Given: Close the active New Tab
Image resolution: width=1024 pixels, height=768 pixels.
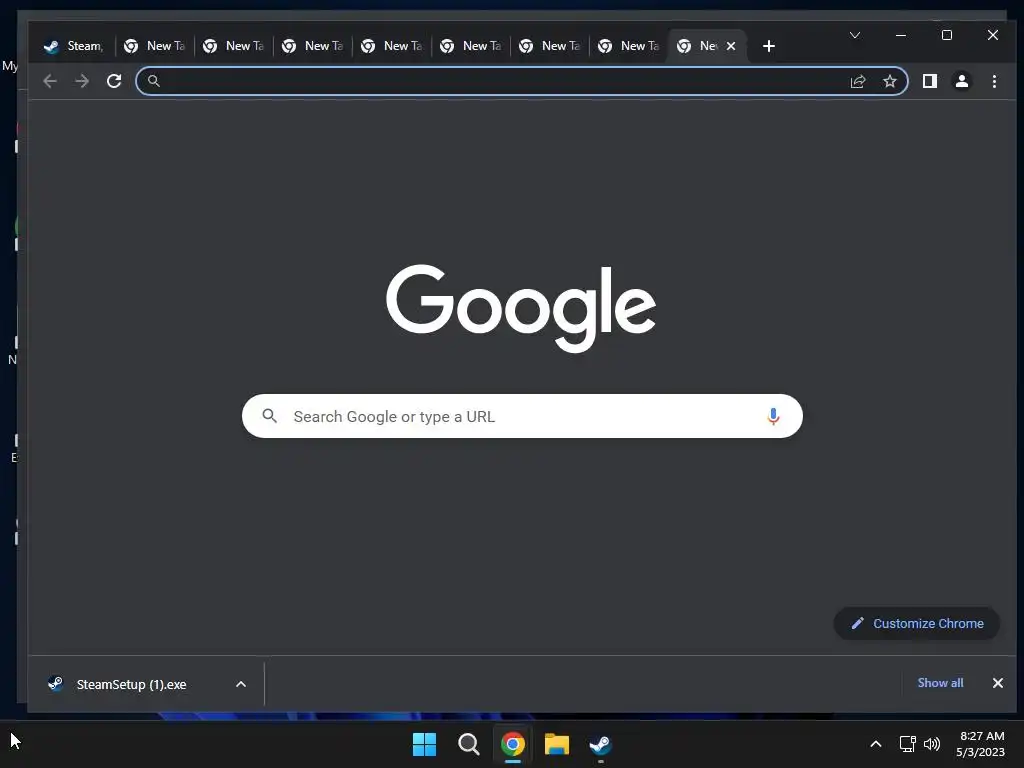Looking at the screenshot, I should point(731,46).
